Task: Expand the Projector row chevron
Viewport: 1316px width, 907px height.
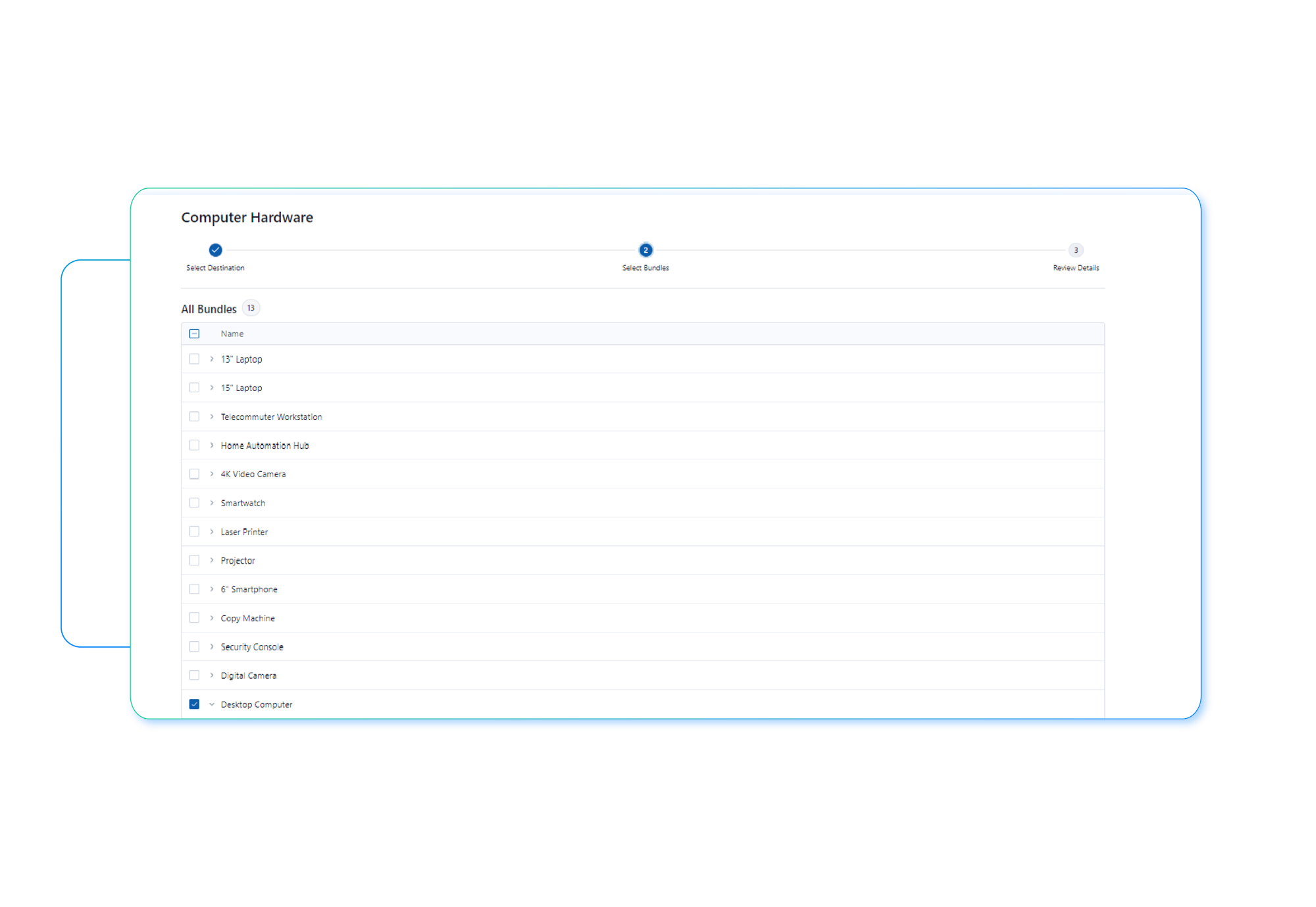Action: [212, 561]
